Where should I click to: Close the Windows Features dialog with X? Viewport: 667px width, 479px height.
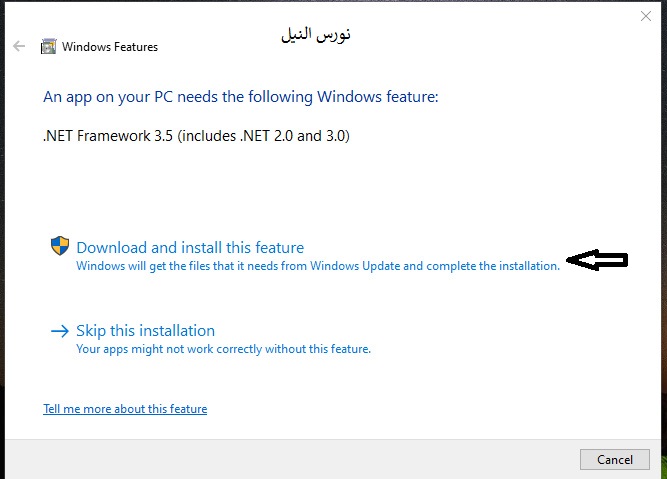point(646,17)
